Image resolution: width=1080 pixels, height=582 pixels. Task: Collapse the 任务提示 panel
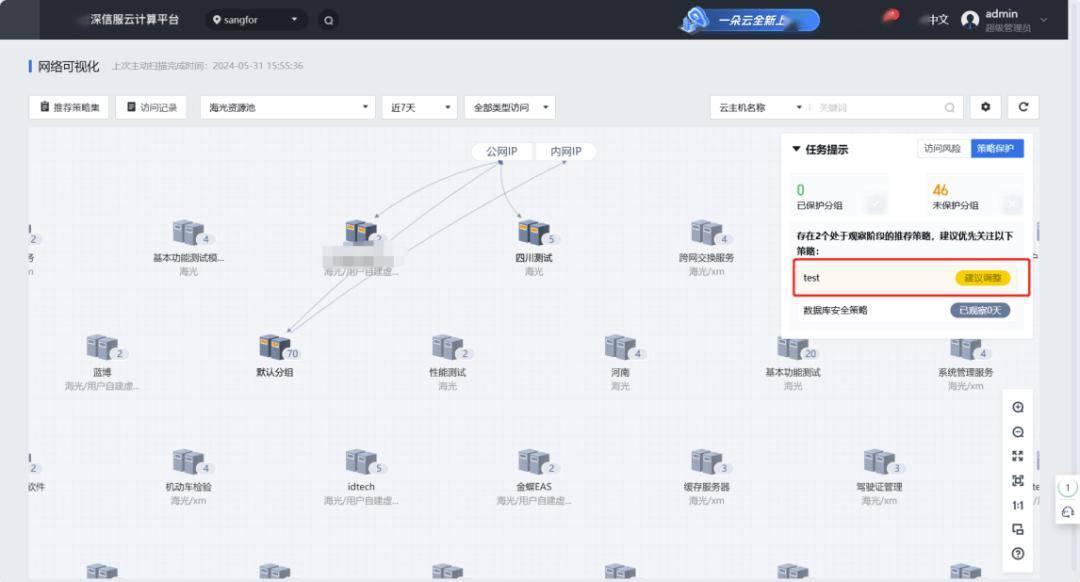point(796,149)
